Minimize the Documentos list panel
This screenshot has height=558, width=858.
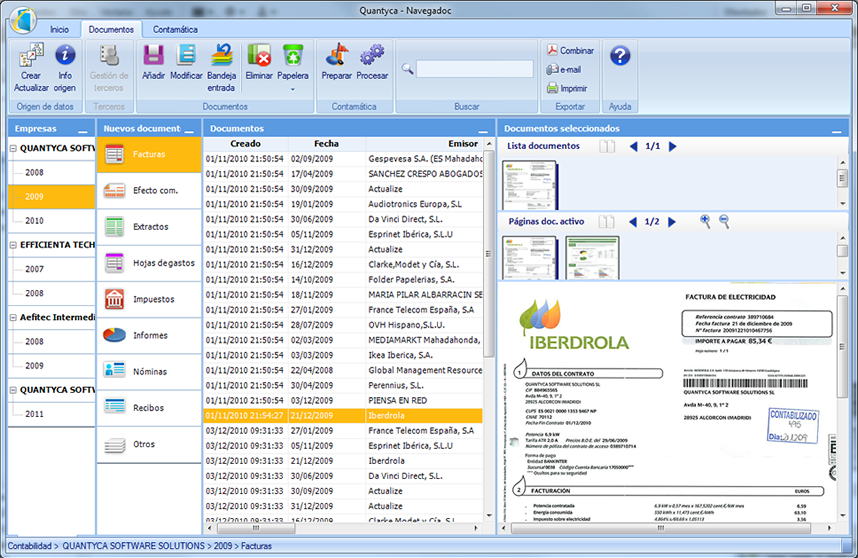pyautogui.click(x=483, y=131)
